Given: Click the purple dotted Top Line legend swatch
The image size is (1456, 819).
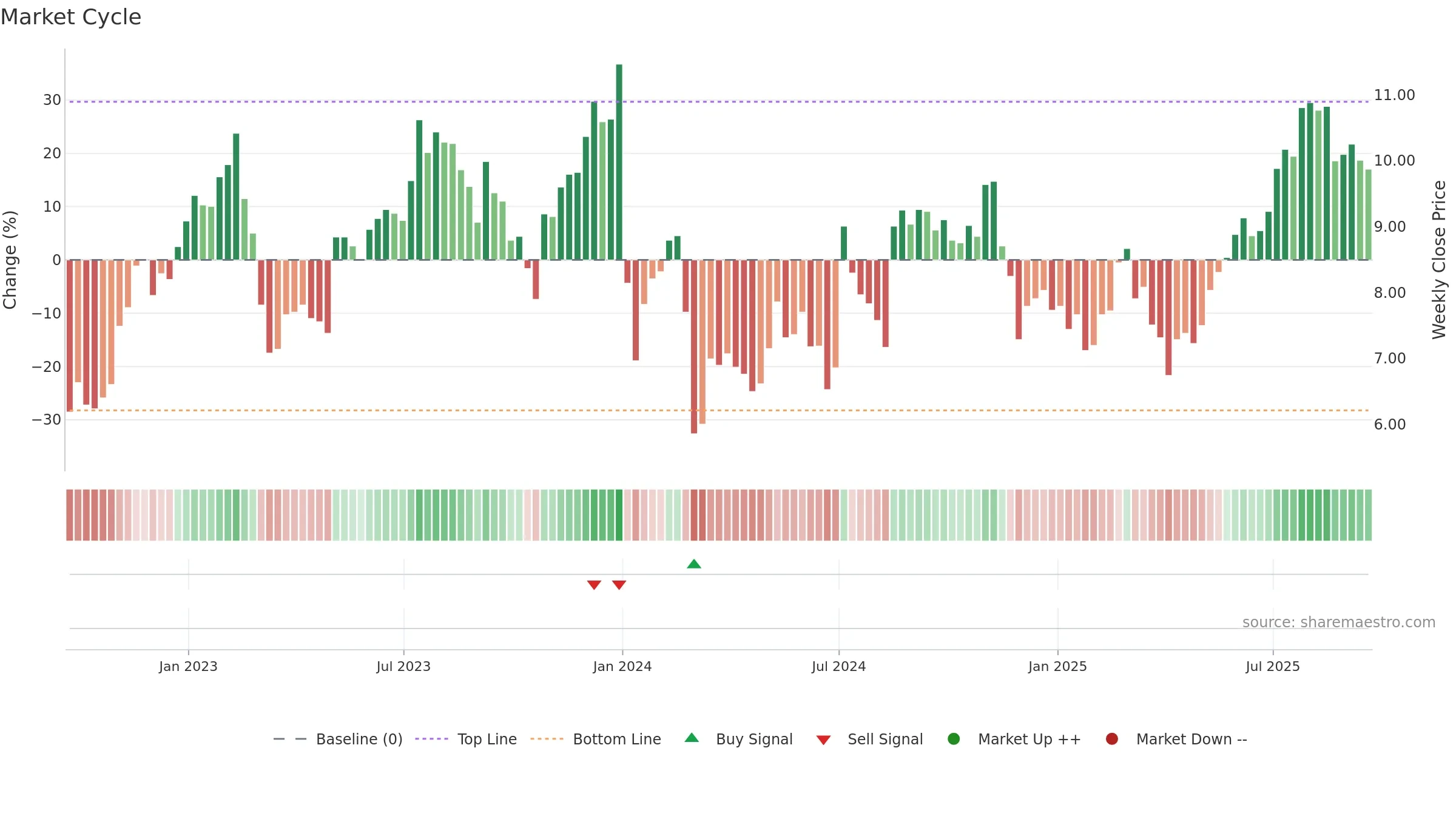Looking at the screenshot, I should point(431,739).
